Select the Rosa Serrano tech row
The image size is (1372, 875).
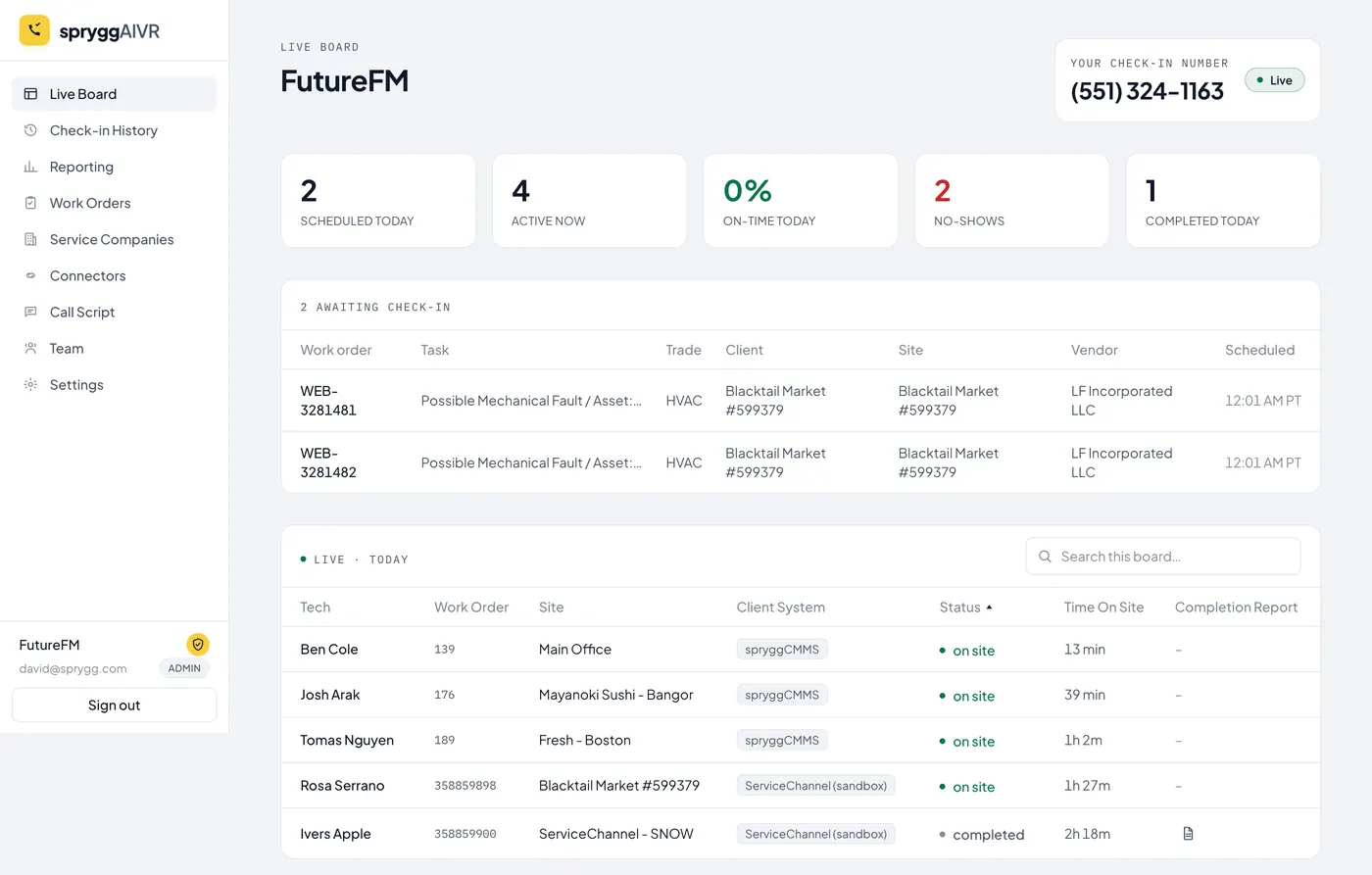[x=801, y=786]
